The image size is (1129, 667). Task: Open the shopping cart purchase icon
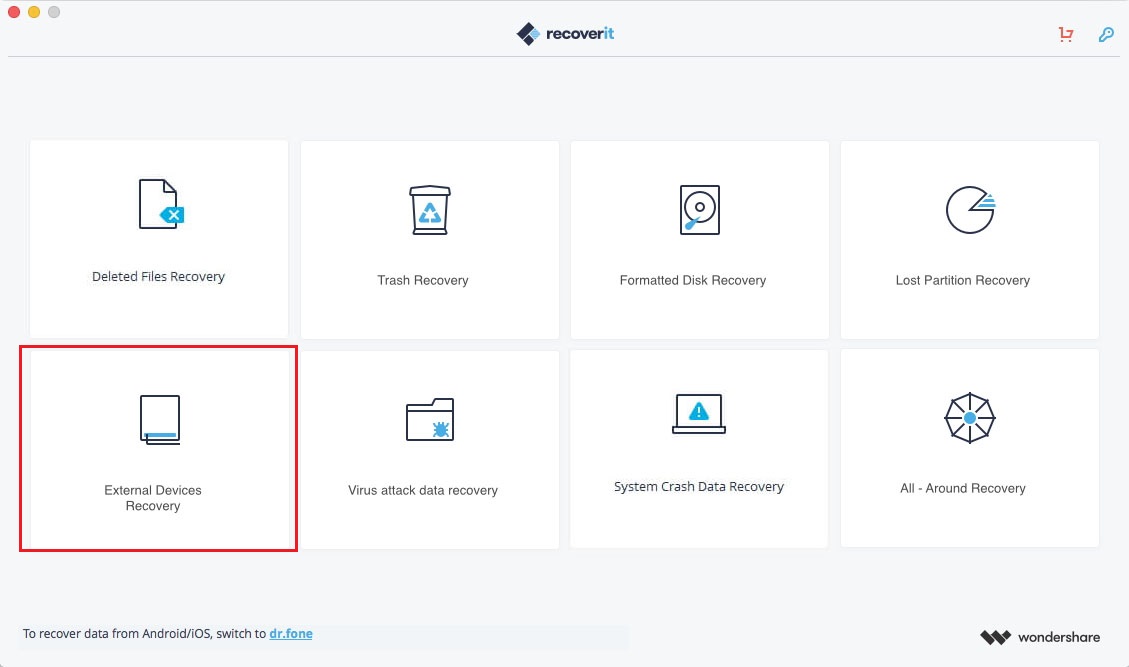pyautogui.click(x=1066, y=34)
